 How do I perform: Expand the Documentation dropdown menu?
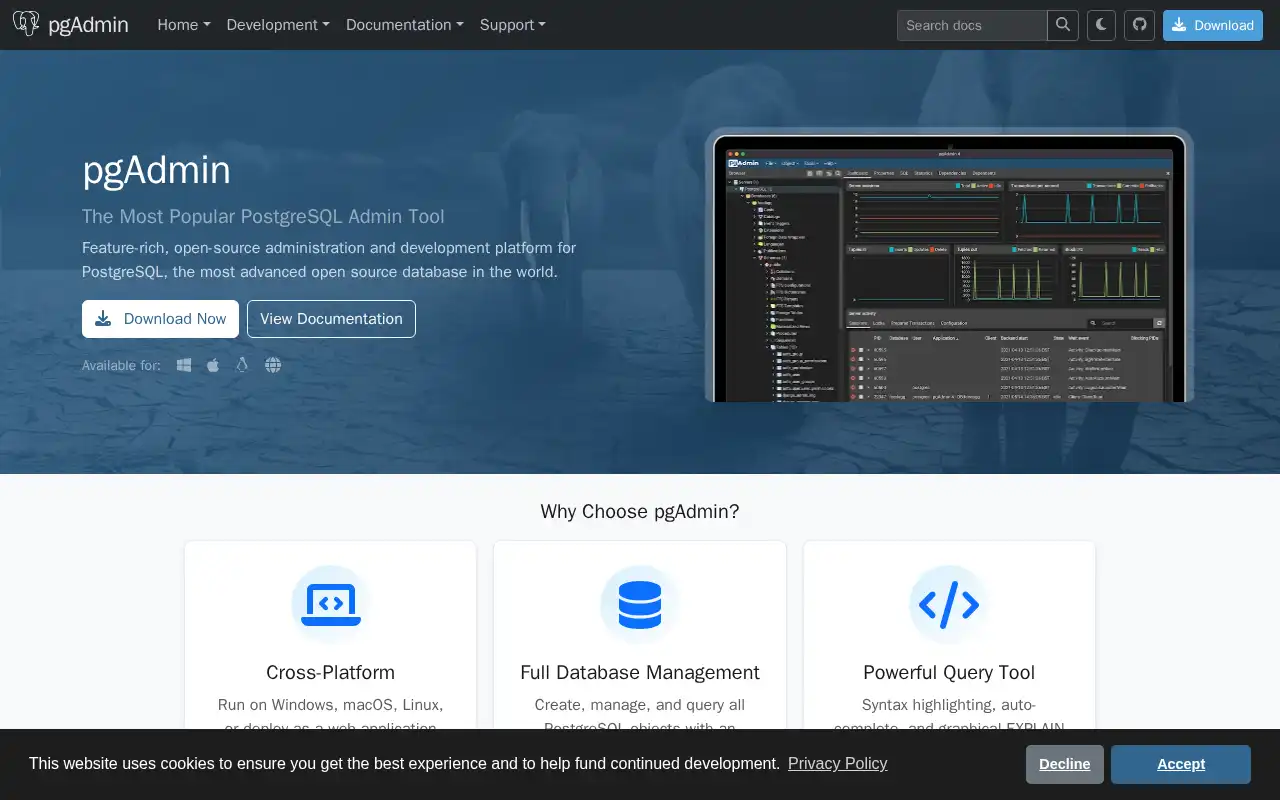405,25
